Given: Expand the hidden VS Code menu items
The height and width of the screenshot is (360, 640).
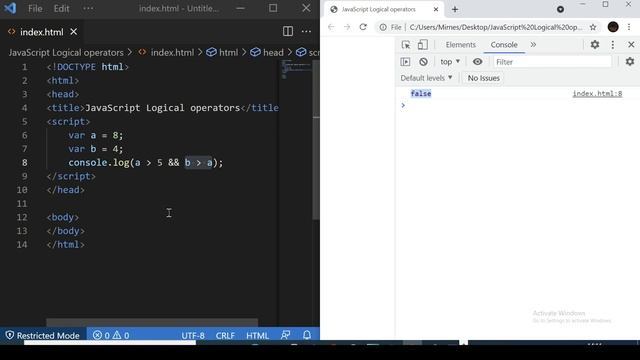Looking at the screenshot, I should [x=88, y=8].
